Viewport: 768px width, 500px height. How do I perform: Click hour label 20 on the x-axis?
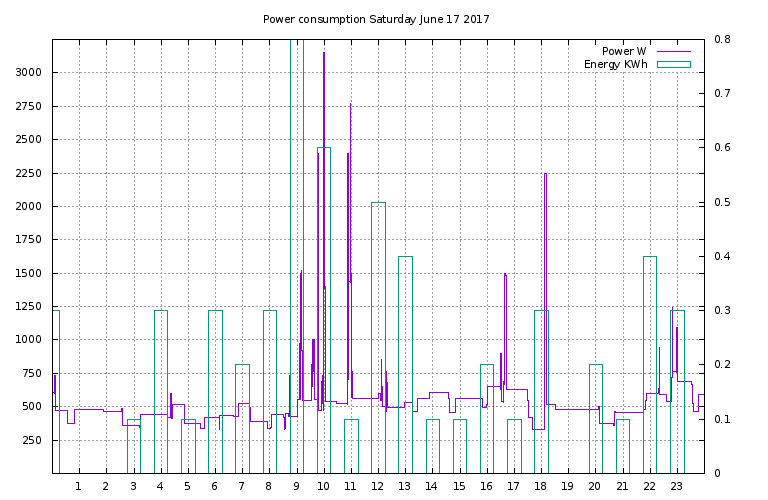coord(595,486)
